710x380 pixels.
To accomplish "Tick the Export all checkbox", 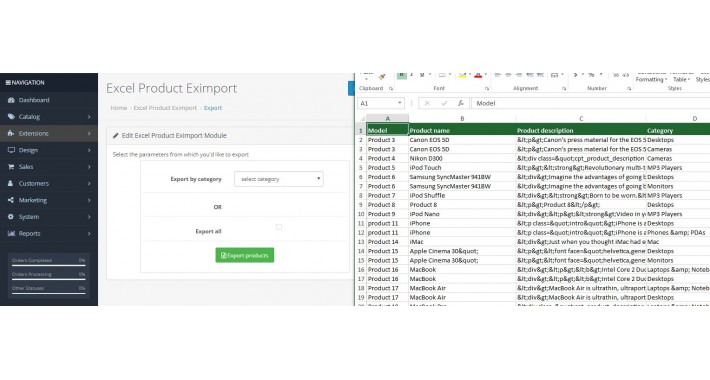I will pyautogui.click(x=279, y=227).
